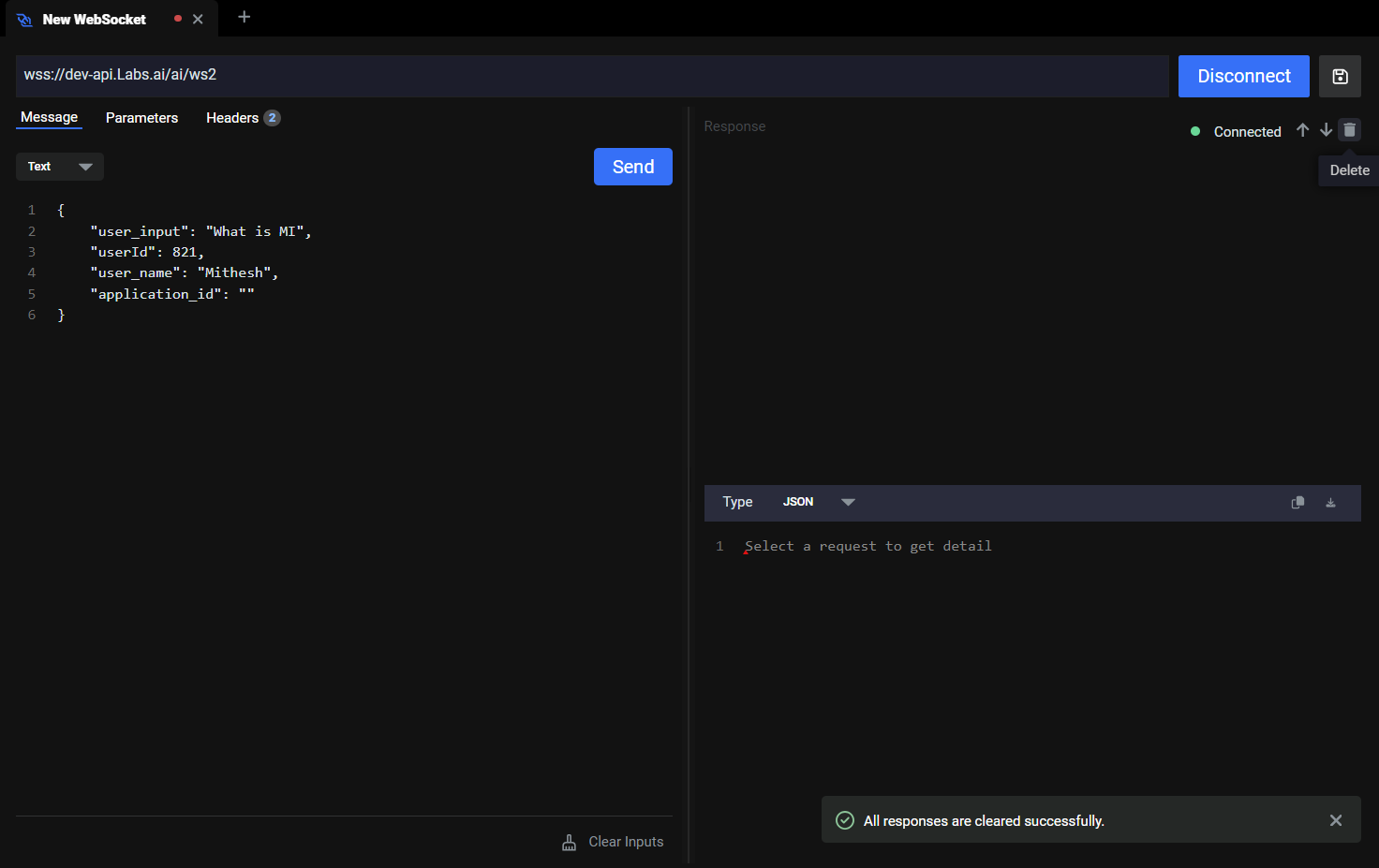Click the save request floppy disk icon

pyautogui.click(x=1340, y=77)
